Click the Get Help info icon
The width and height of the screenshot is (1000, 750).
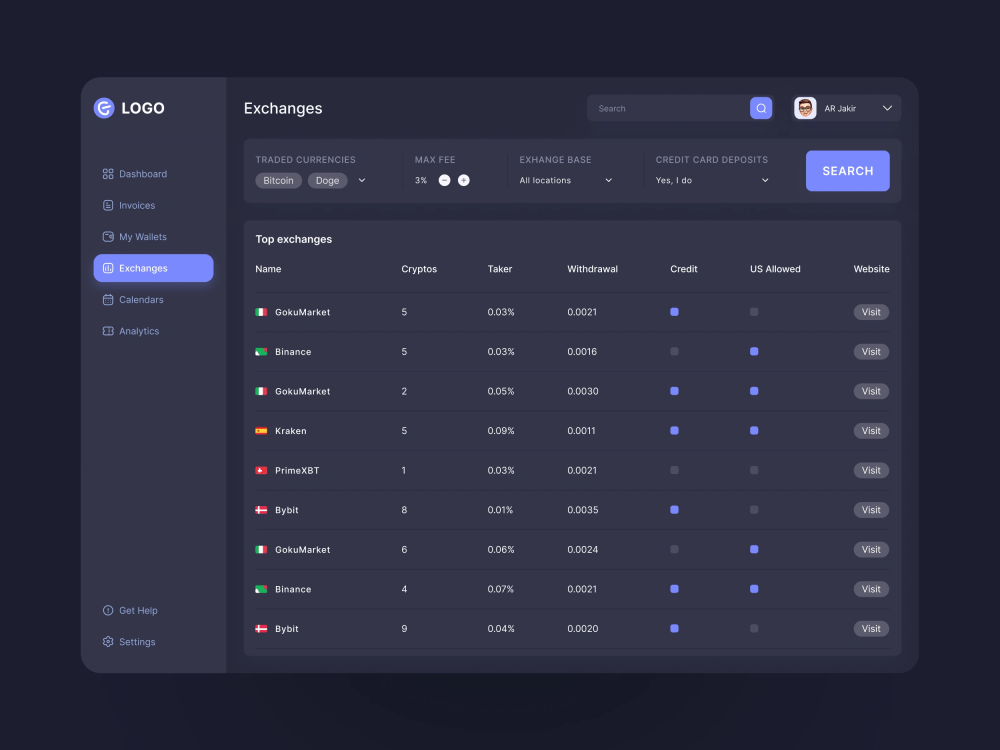coord(108,610)
